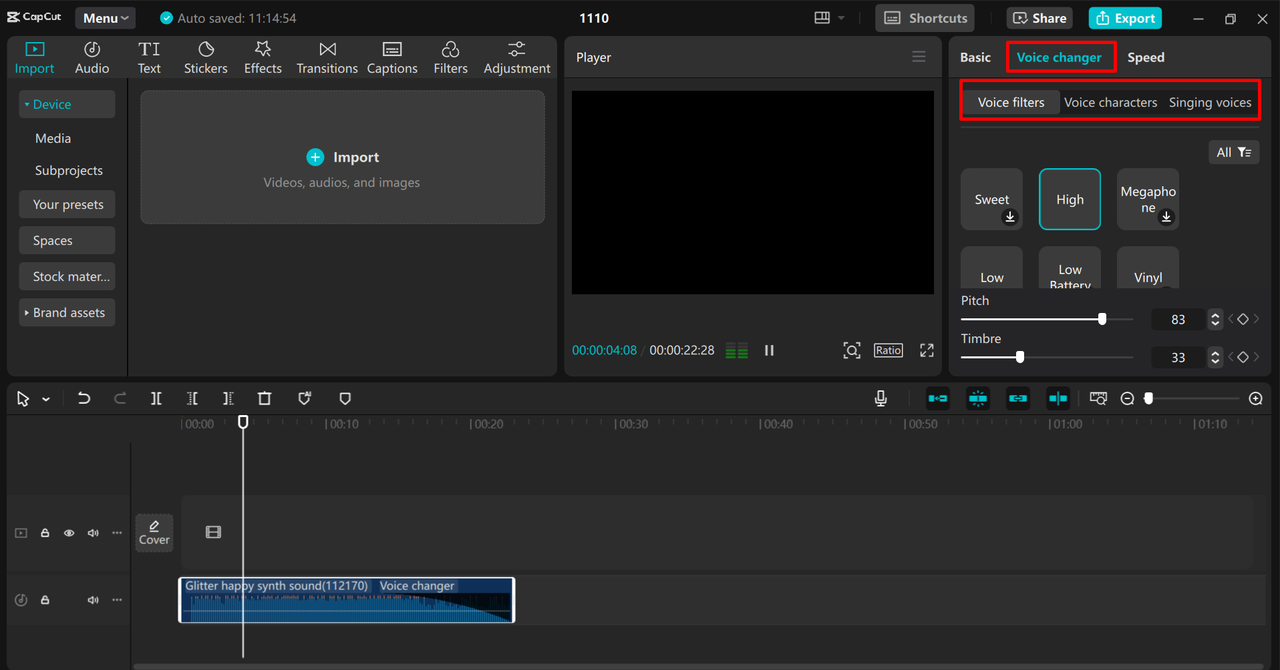The image size is (1280, 670).
Task: Lock the audio track
Action: pos(45,600)
